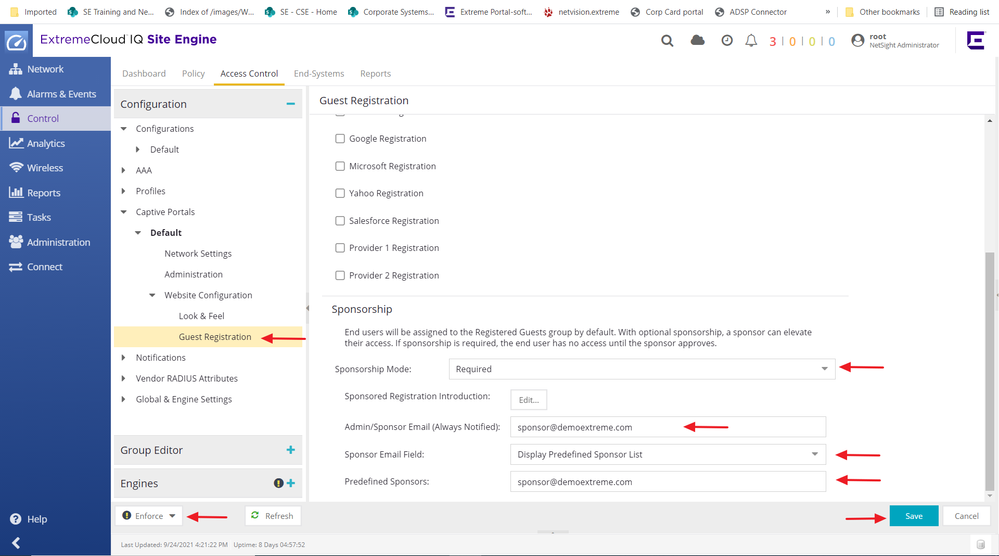This screenshot has height=556, width=999.
Task: Expand AAA tree node
Action: pos(124,170)
